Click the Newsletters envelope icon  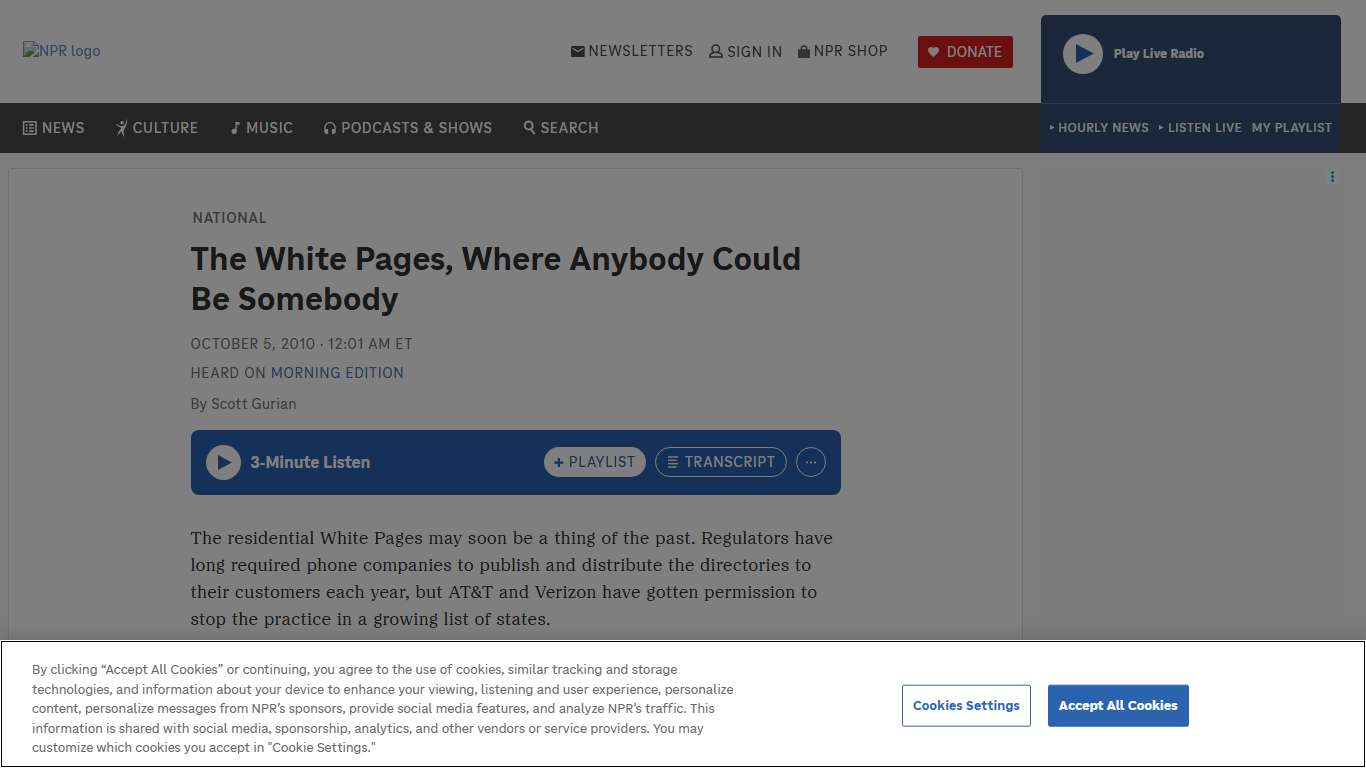click(x=577, y=51)
